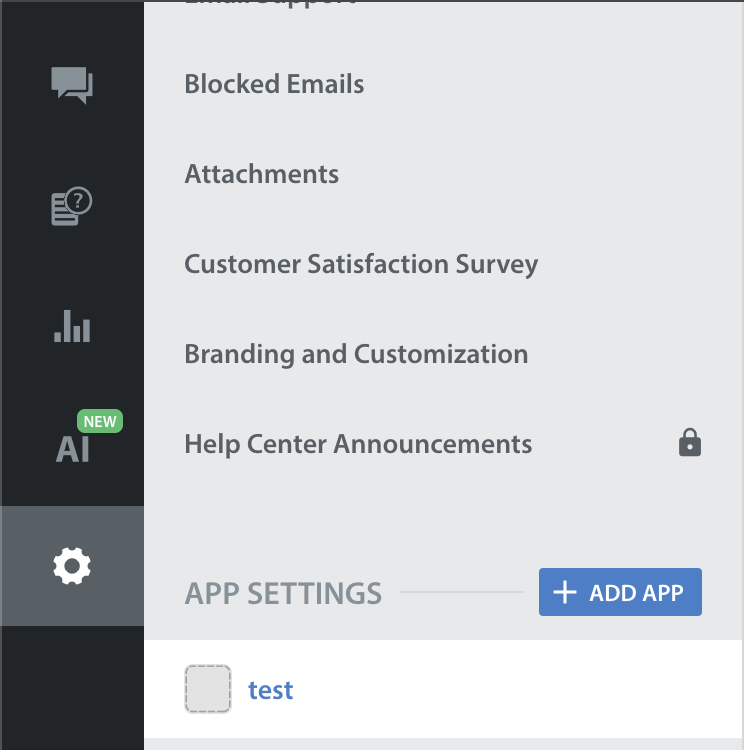Open Blocked Emails settings

click(x=274, y=84)
